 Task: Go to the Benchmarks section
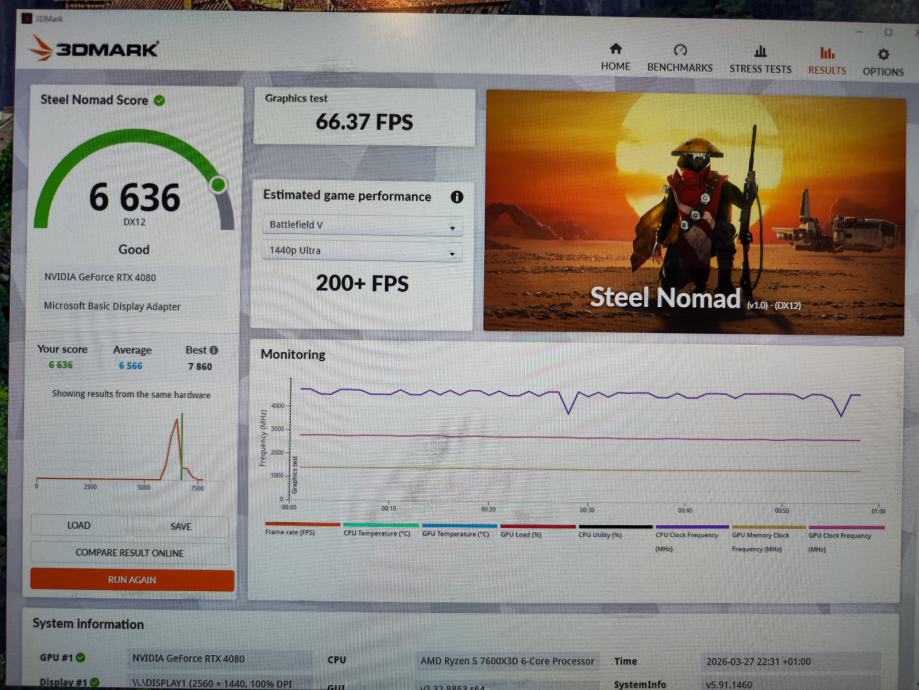click(679, 58)
